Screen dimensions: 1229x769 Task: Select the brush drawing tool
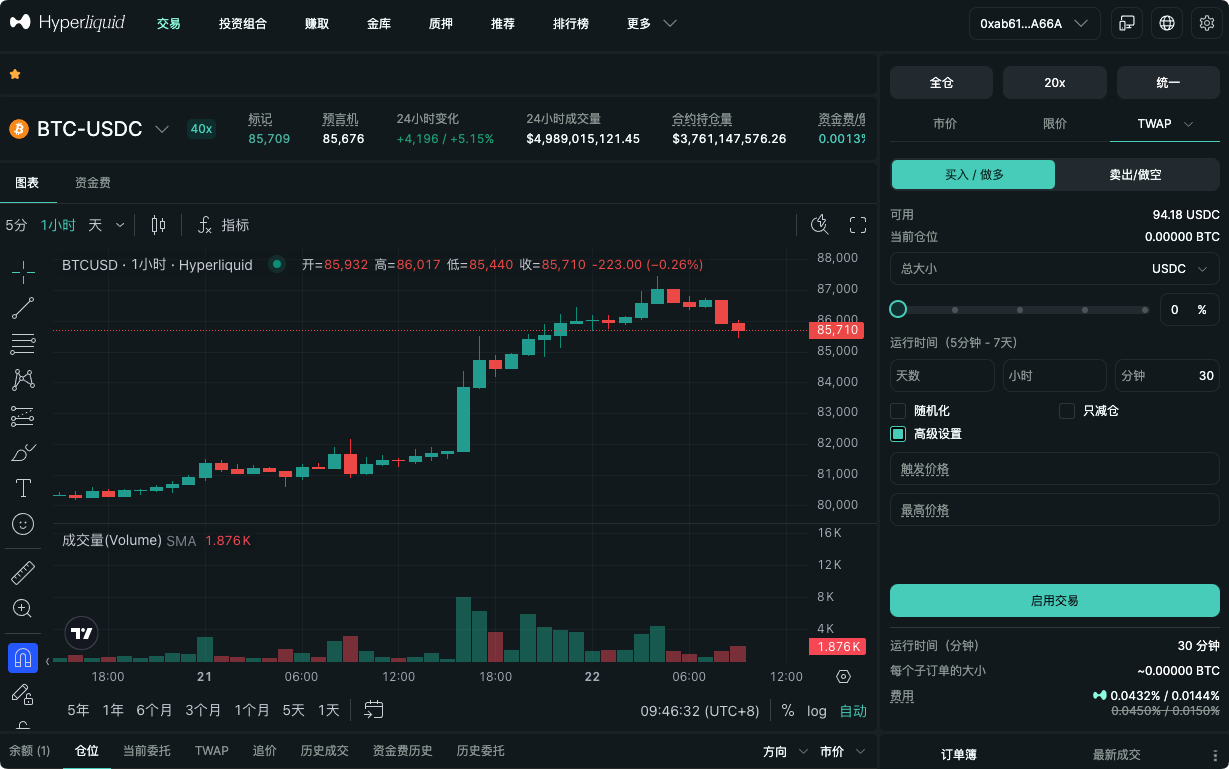[23, 452]
